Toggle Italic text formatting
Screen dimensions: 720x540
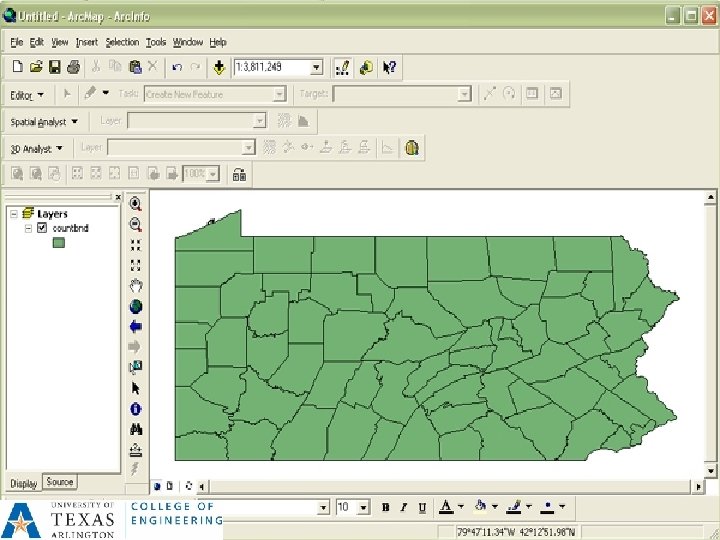click(x=404, y=507)
